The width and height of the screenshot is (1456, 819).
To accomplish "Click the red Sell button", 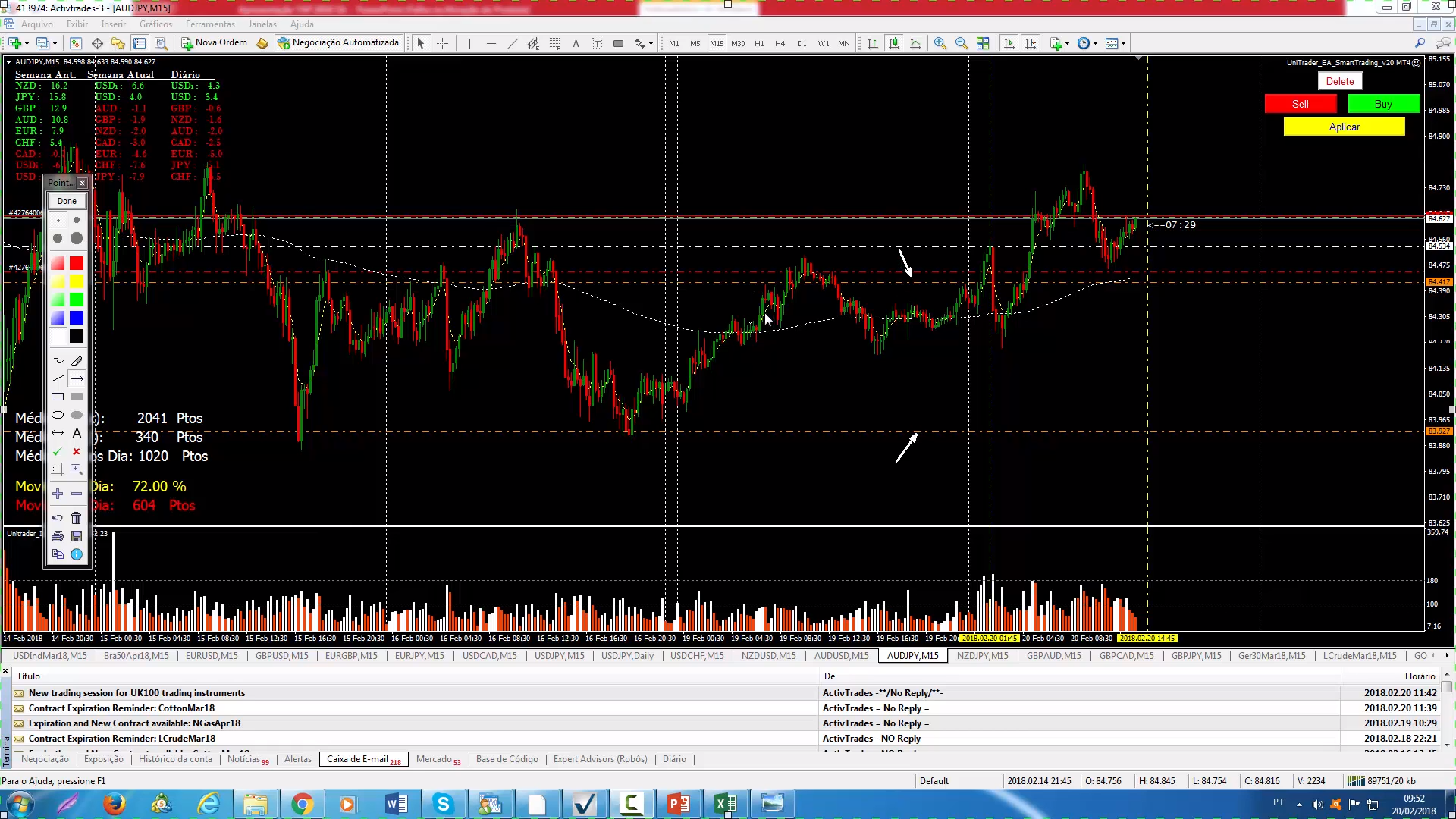I will [x=1301, y=104].
